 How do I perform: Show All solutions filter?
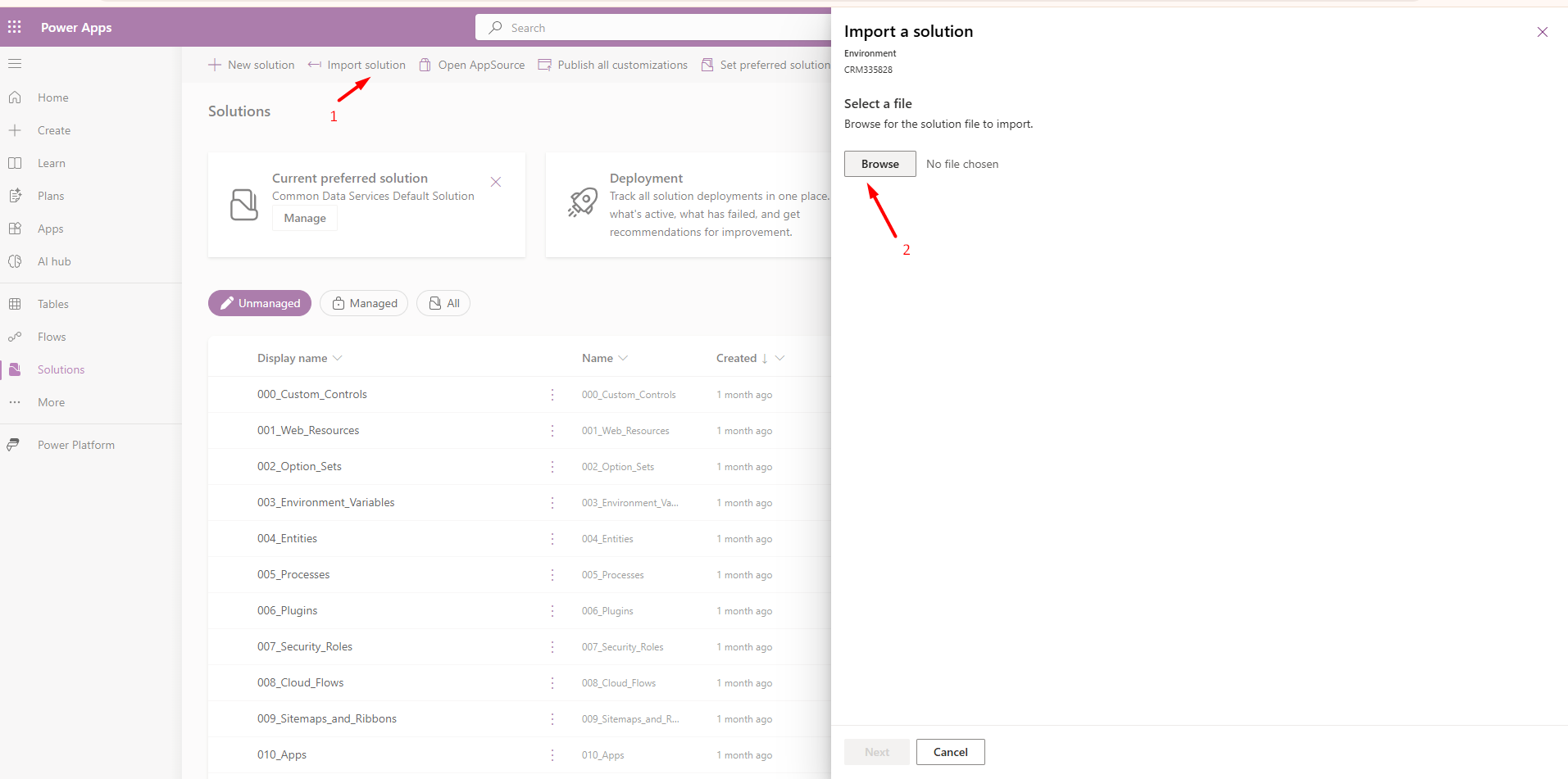[x=443, y=303]
